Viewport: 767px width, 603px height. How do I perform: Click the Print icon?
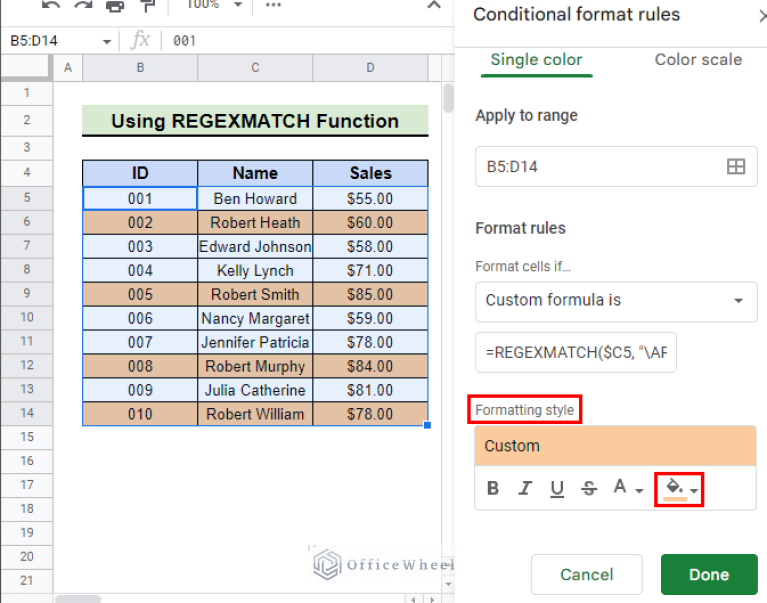115,6
